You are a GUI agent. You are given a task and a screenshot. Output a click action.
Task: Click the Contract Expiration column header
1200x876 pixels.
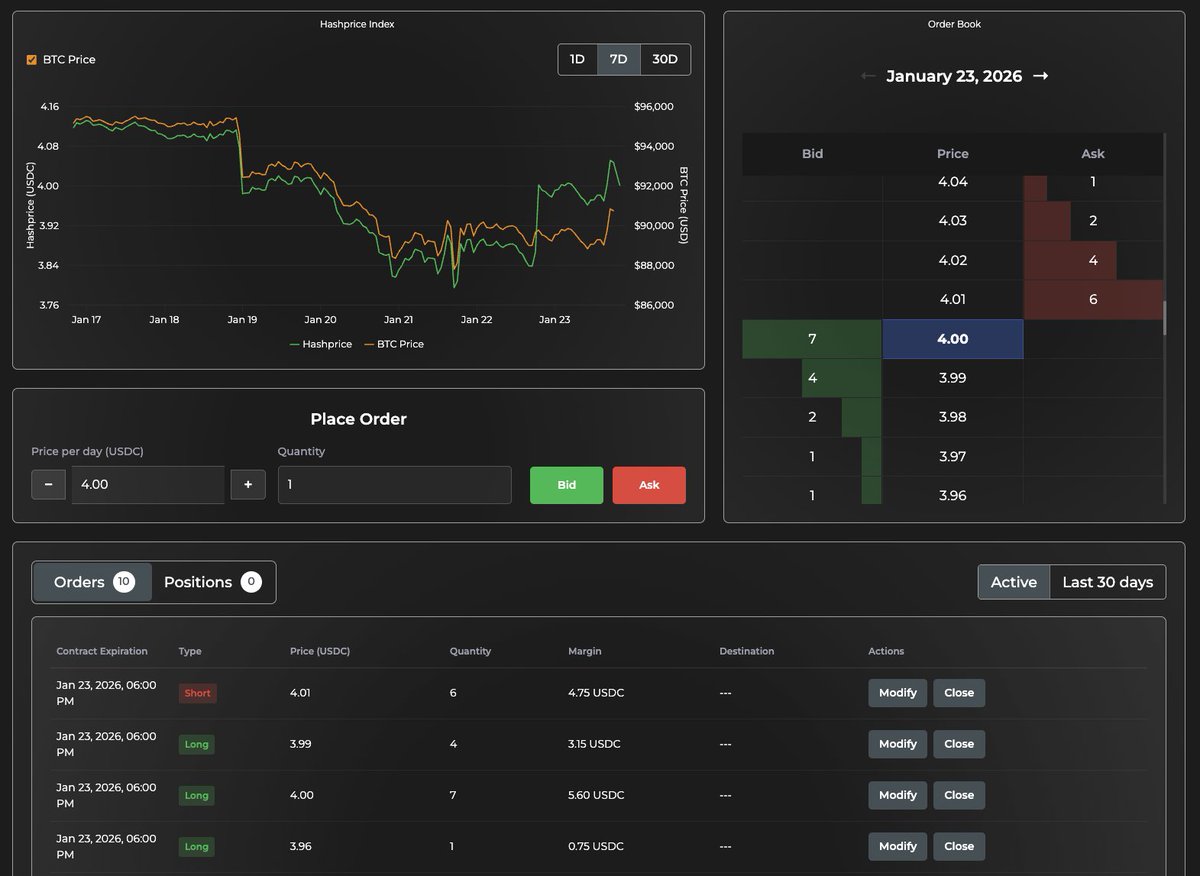pos(102,651)
